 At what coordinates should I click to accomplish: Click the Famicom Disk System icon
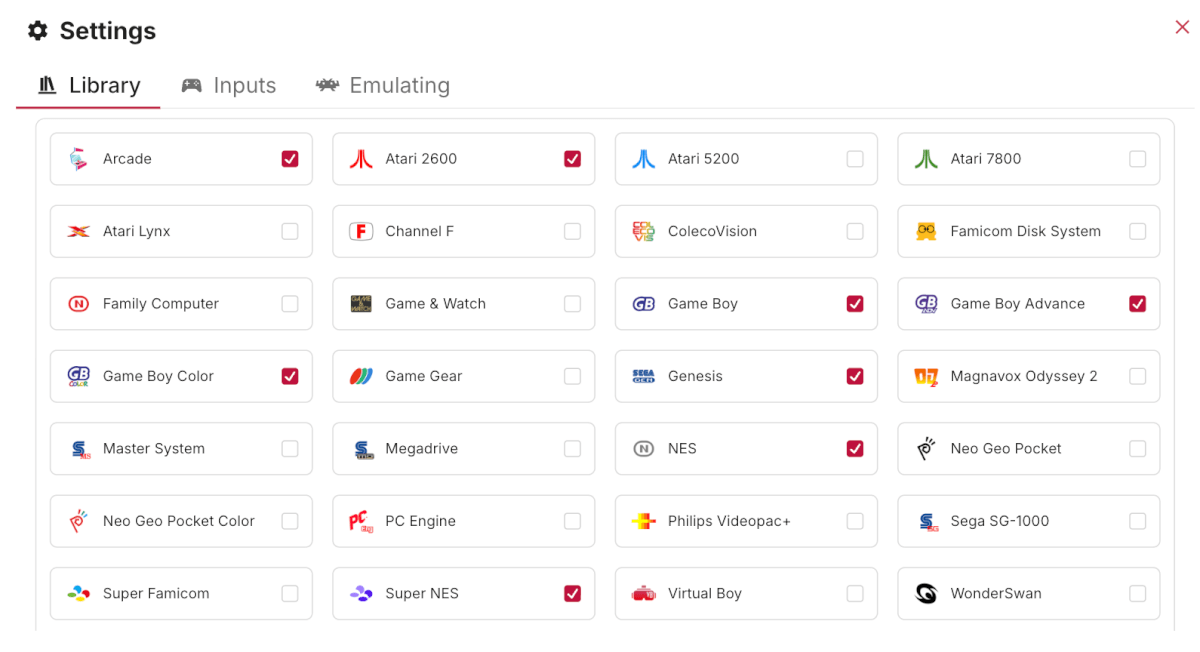(926, 231)
